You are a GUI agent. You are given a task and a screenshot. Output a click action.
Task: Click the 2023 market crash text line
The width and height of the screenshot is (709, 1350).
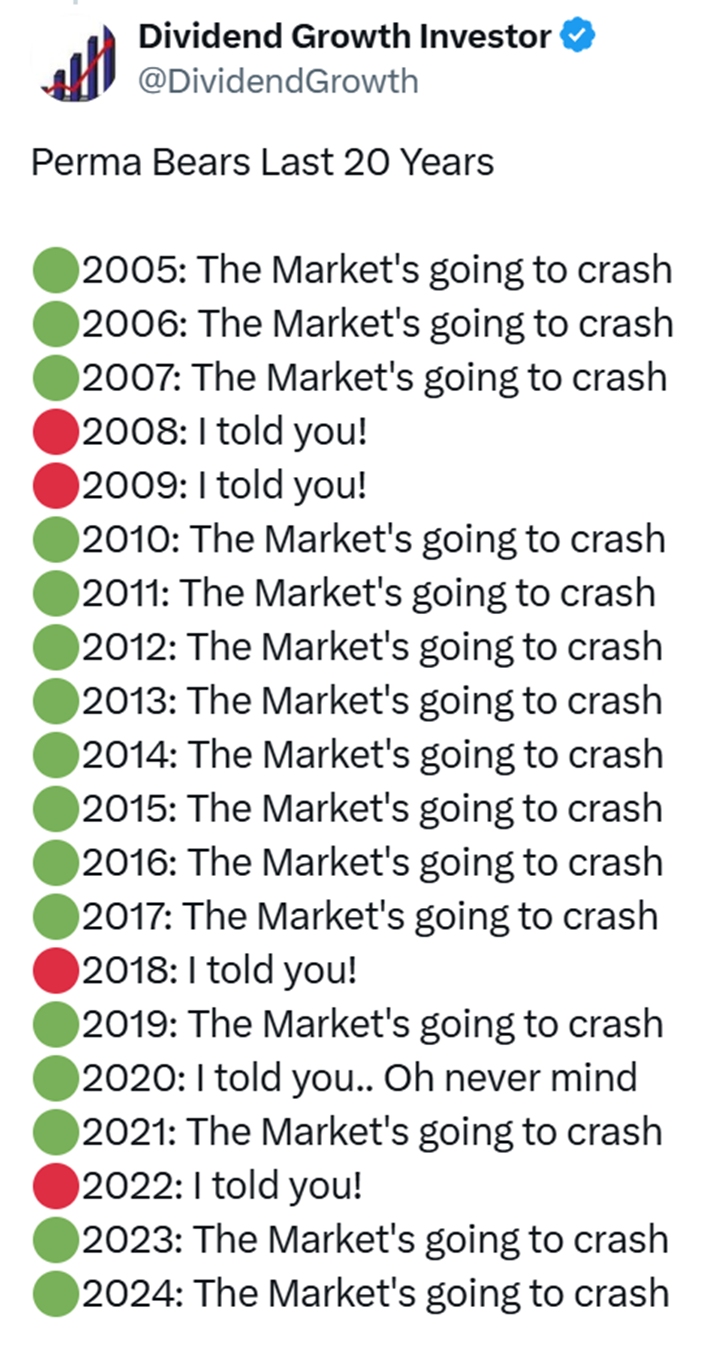point(376,1240)
